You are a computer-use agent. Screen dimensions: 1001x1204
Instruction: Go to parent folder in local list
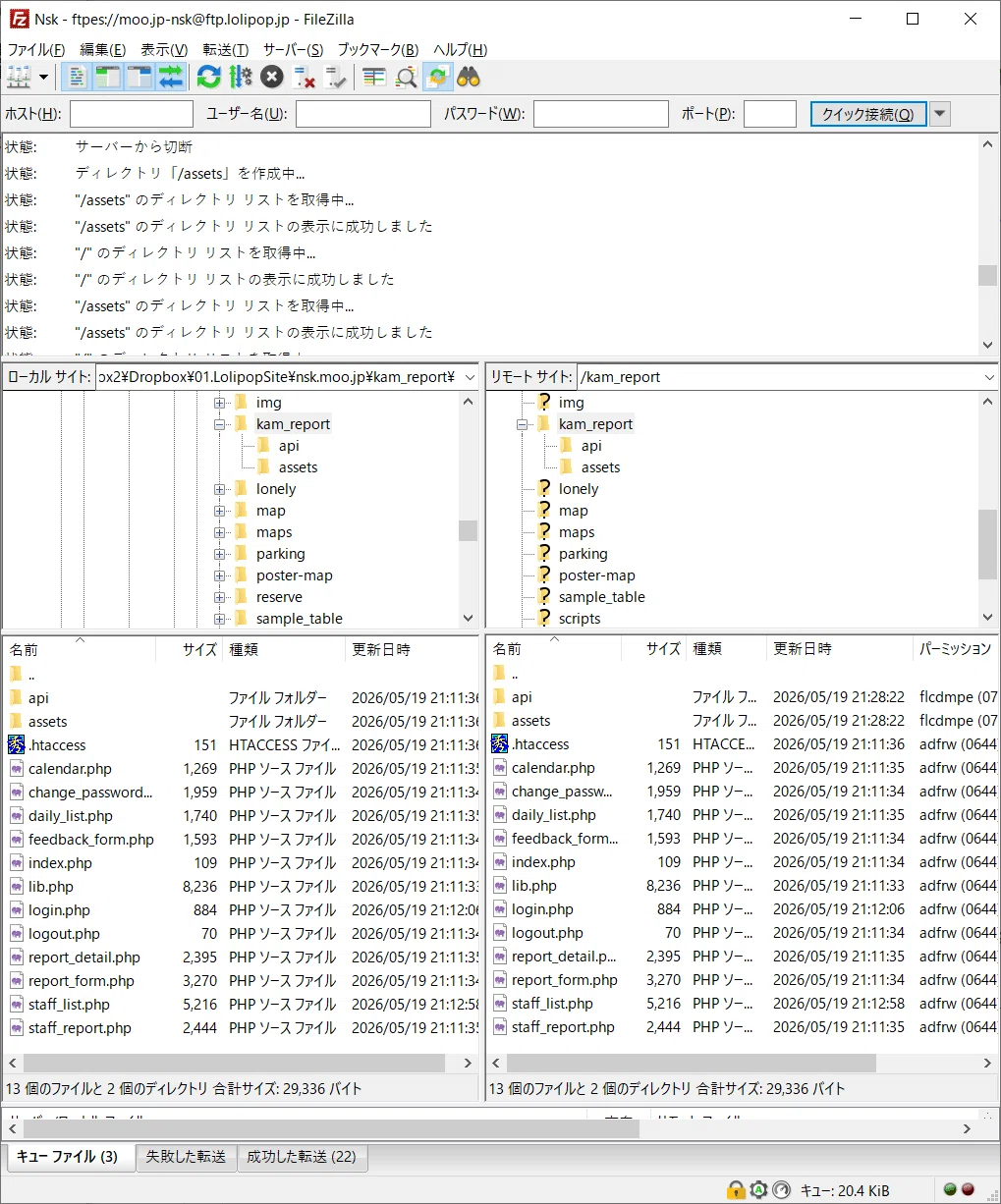31,674
